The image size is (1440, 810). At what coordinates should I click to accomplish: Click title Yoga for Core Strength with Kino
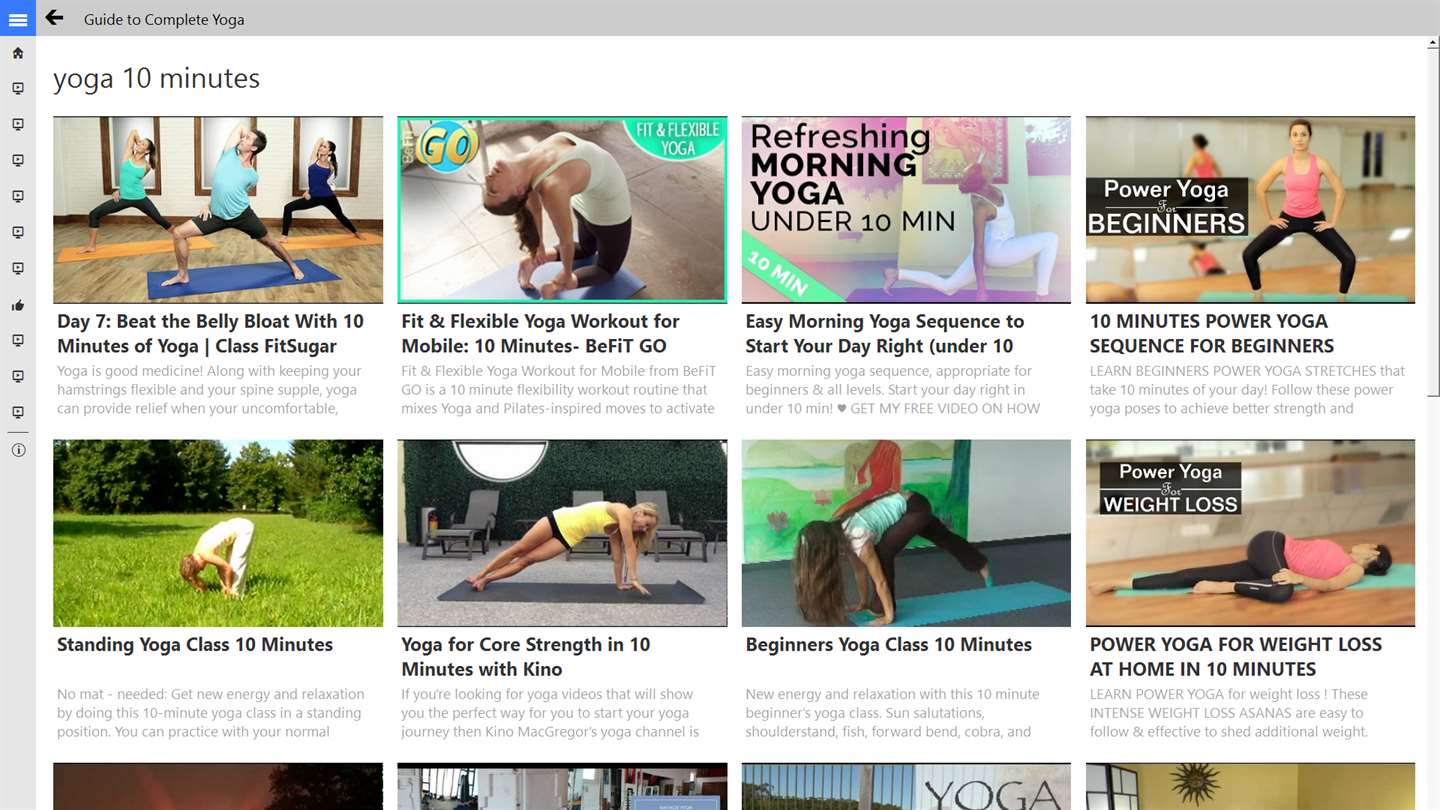tap(526, 657)
